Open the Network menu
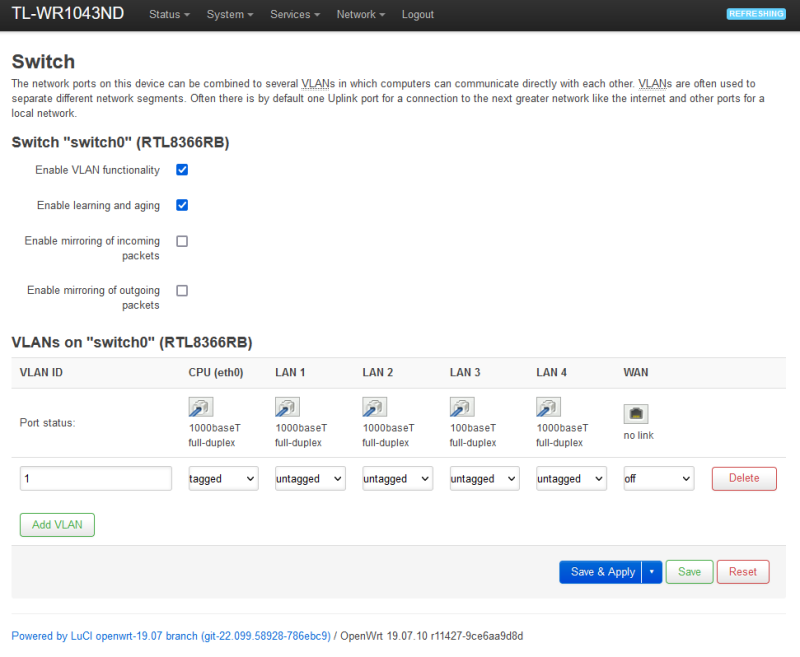The image size is (800, 657). (x=360, y=14)
